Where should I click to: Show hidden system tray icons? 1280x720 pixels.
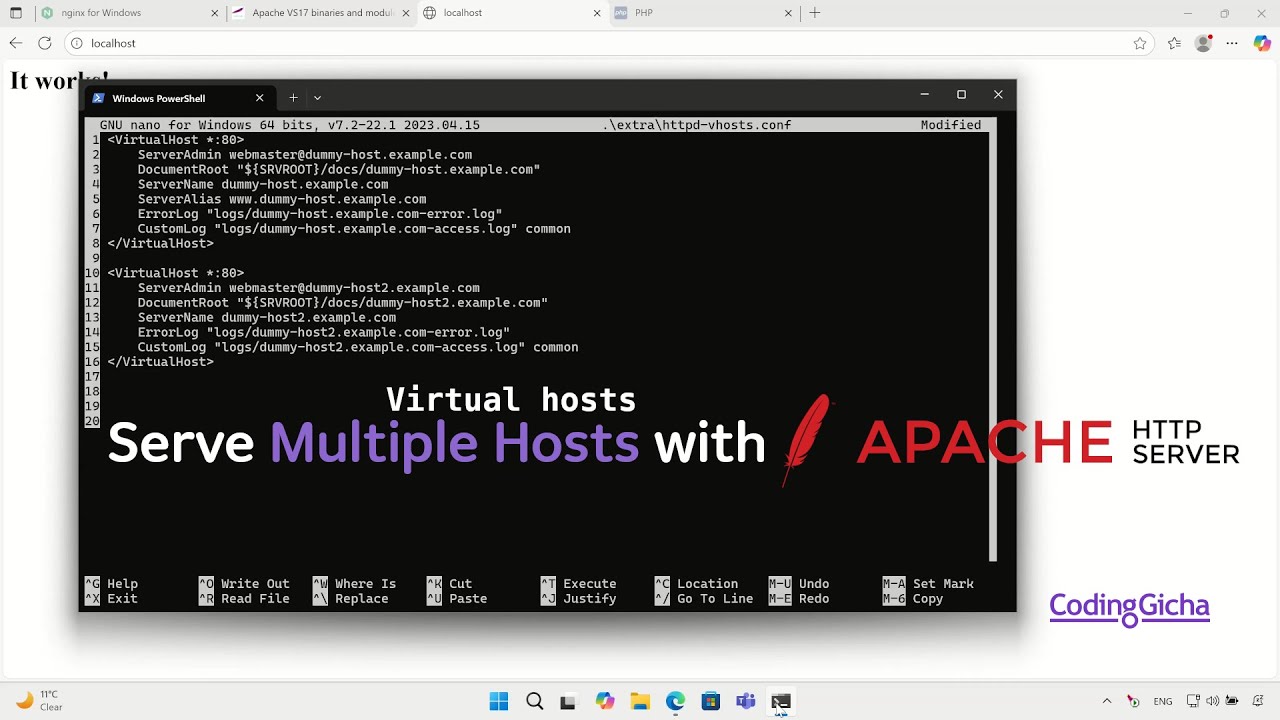tap(1107, 701)
